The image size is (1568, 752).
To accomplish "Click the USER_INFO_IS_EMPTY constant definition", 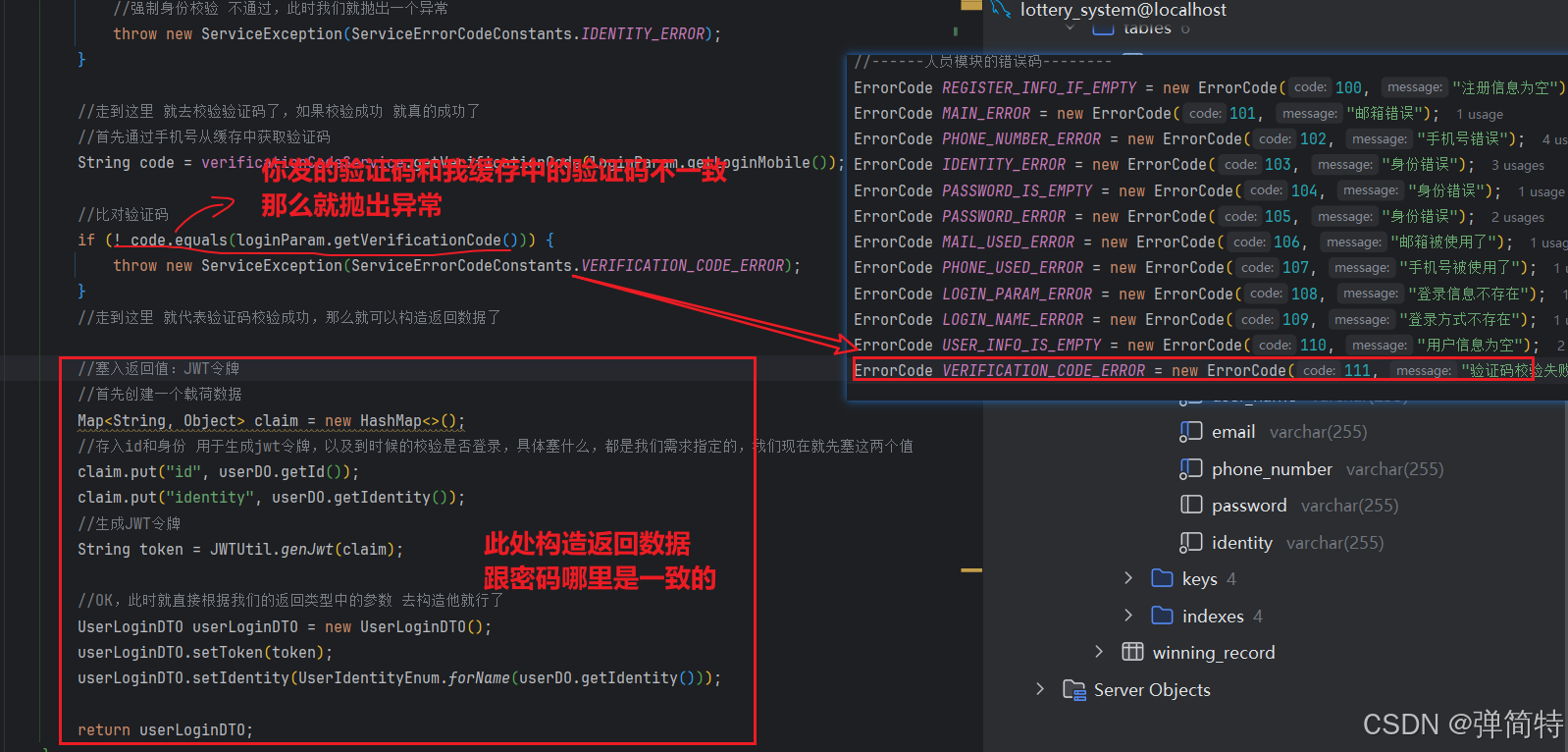I will [1021, 346].
